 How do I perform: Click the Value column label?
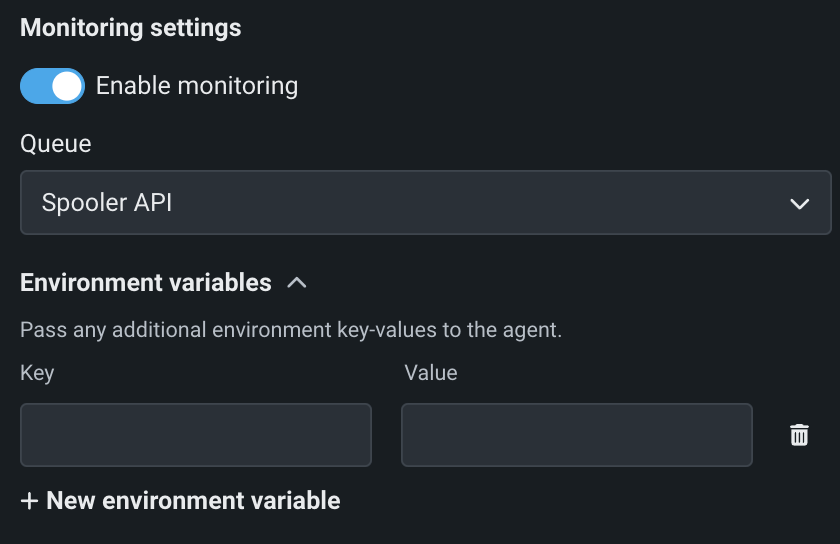pos(431,373)
